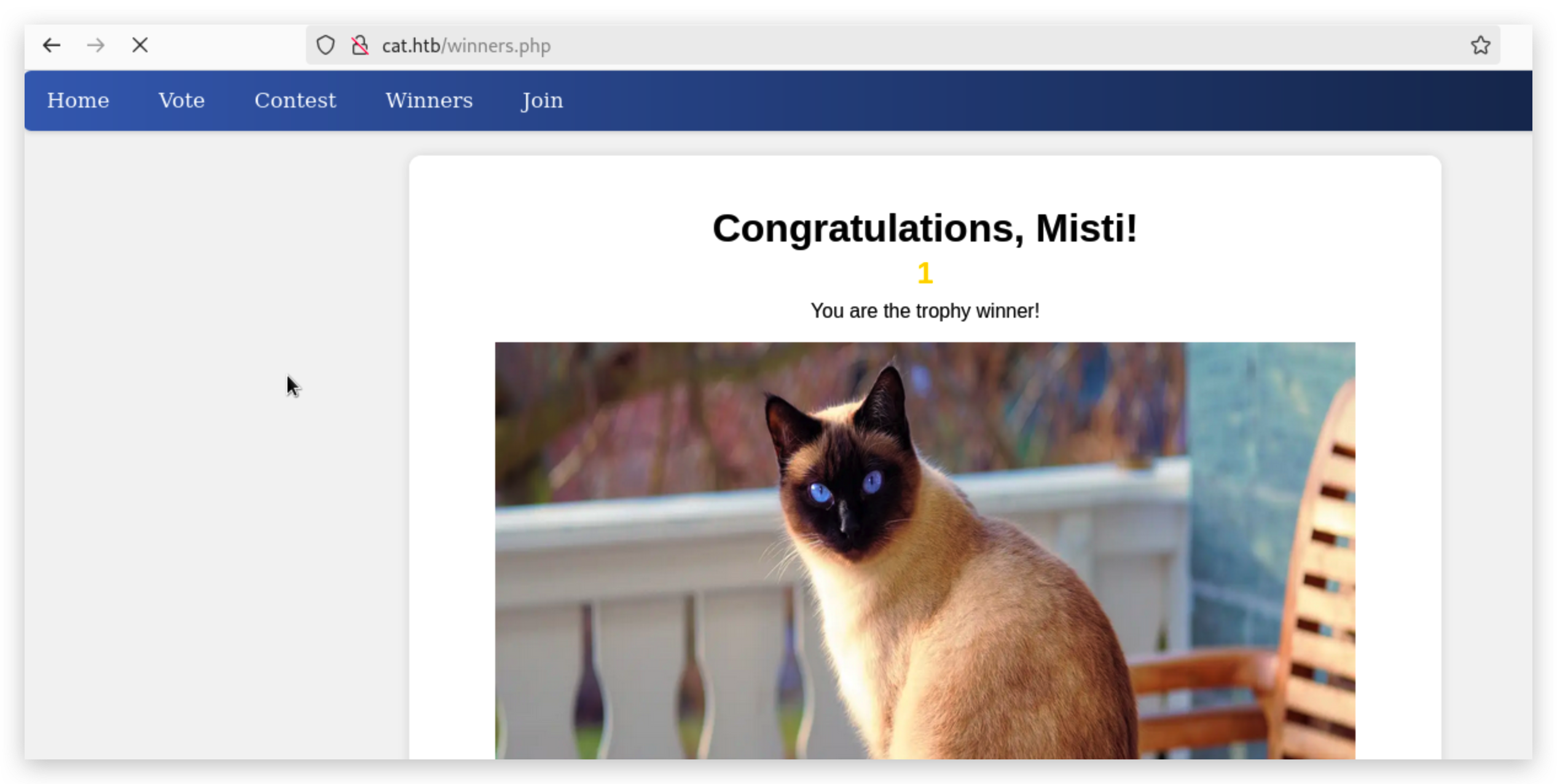
Task: Open the Home nav link
Action: click(x=78, y=100)
